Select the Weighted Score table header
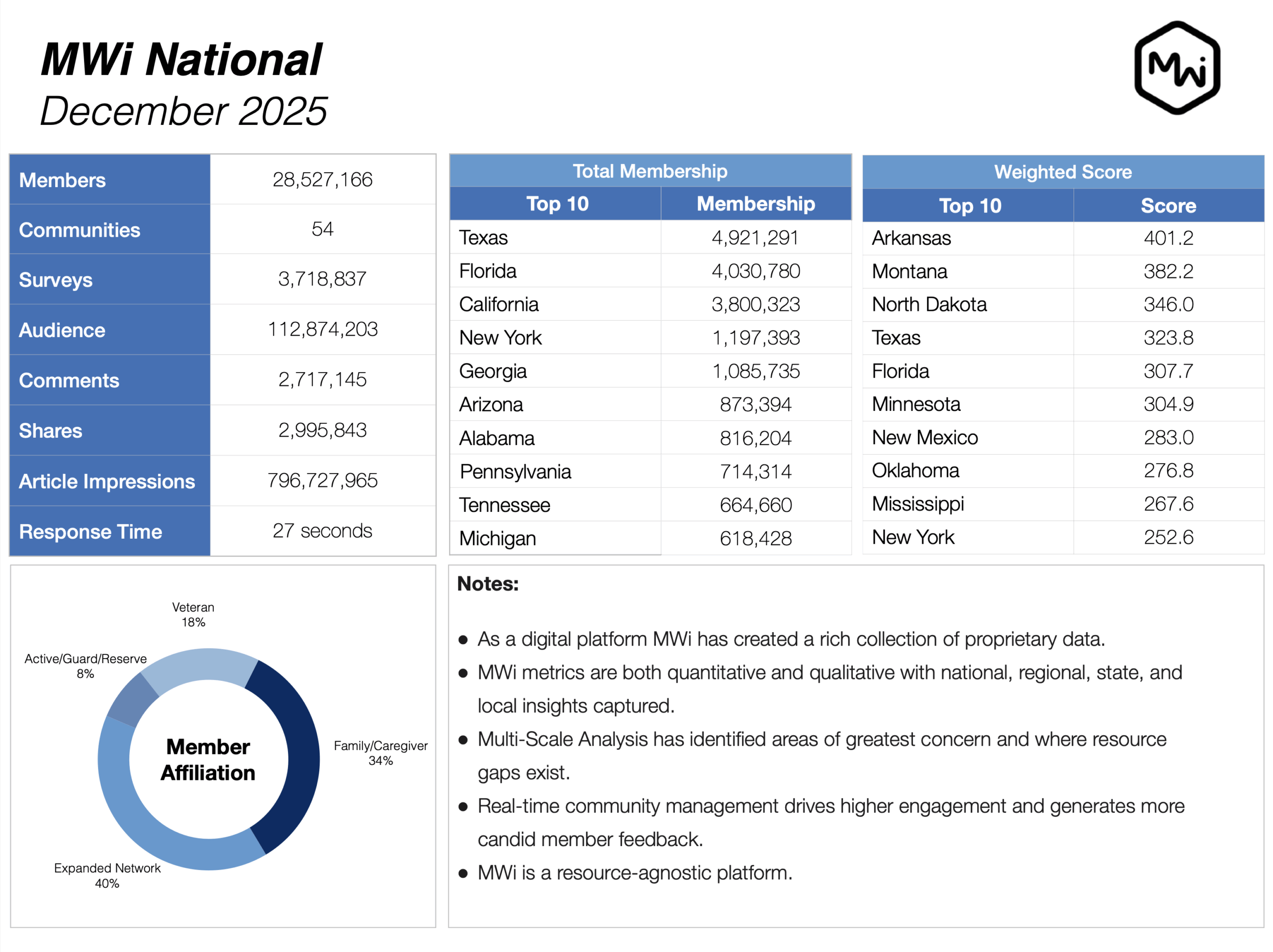The width and height of the screenshot is (1273, 952). coord(1062,172)
